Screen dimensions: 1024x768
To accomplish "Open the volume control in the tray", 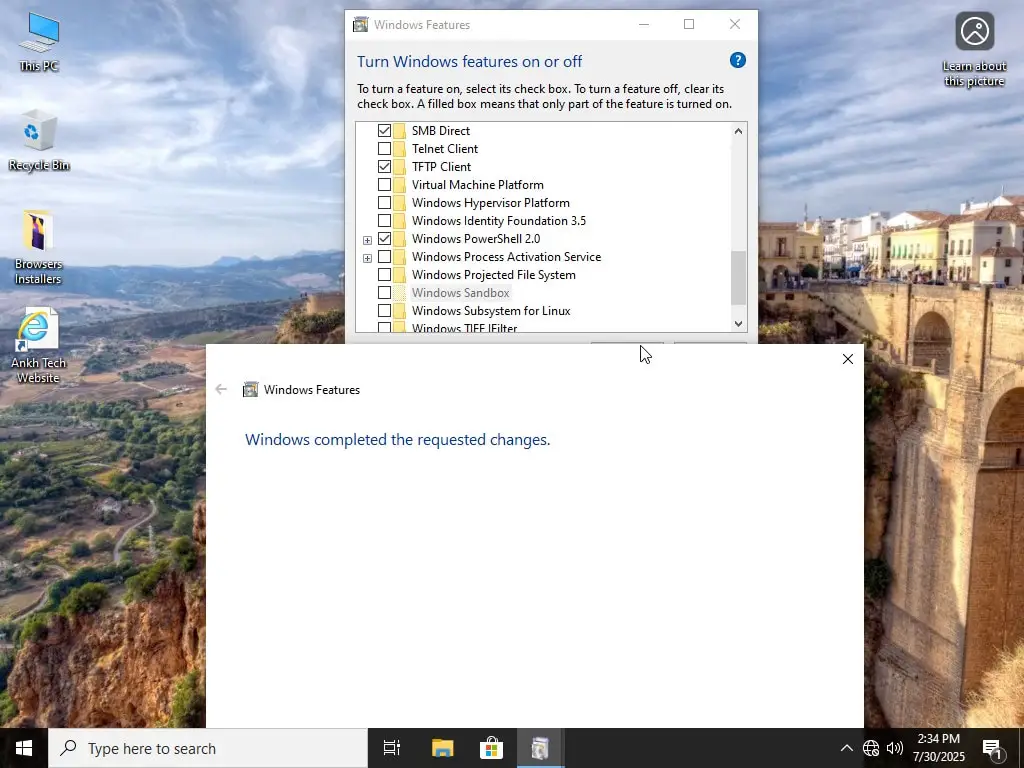I will click(895, 748).
